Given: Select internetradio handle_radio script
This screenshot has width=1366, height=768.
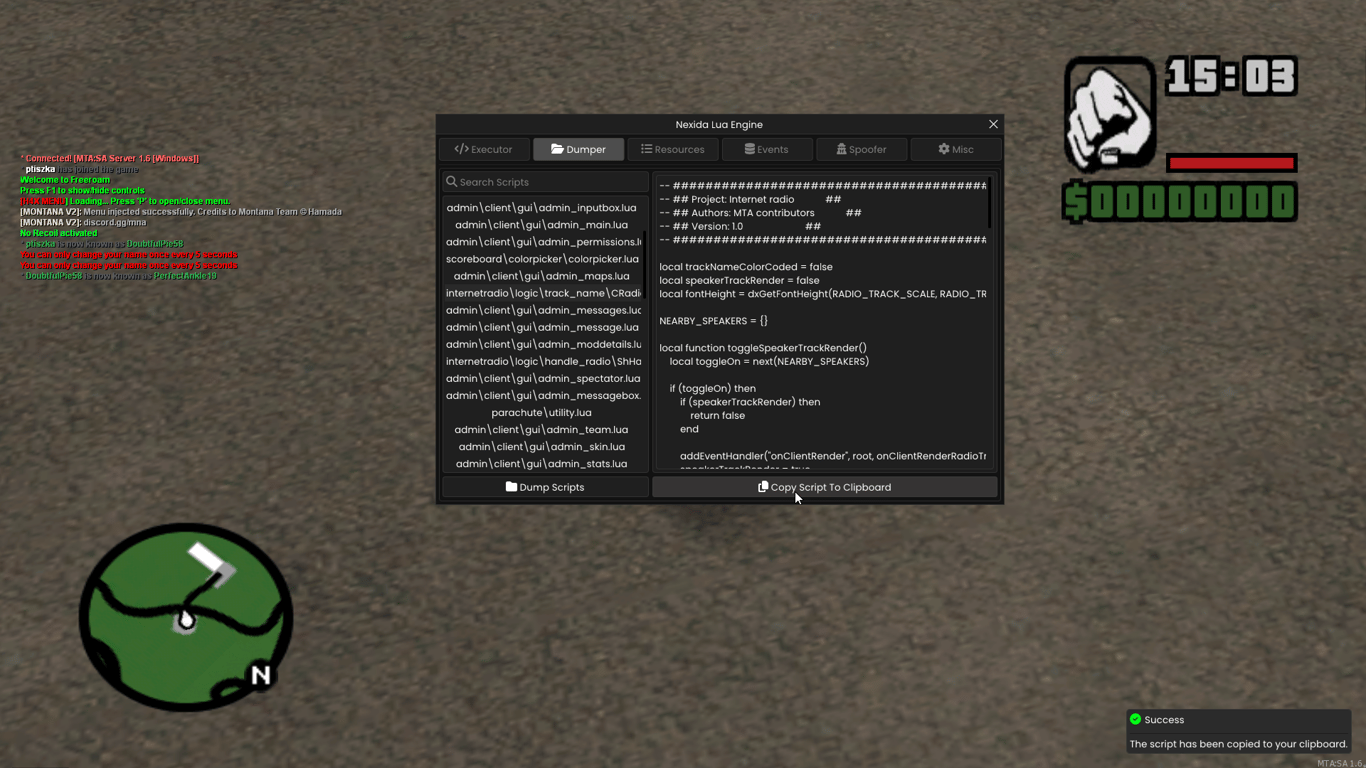Looking at the screenshot, I should pos(542,361).
